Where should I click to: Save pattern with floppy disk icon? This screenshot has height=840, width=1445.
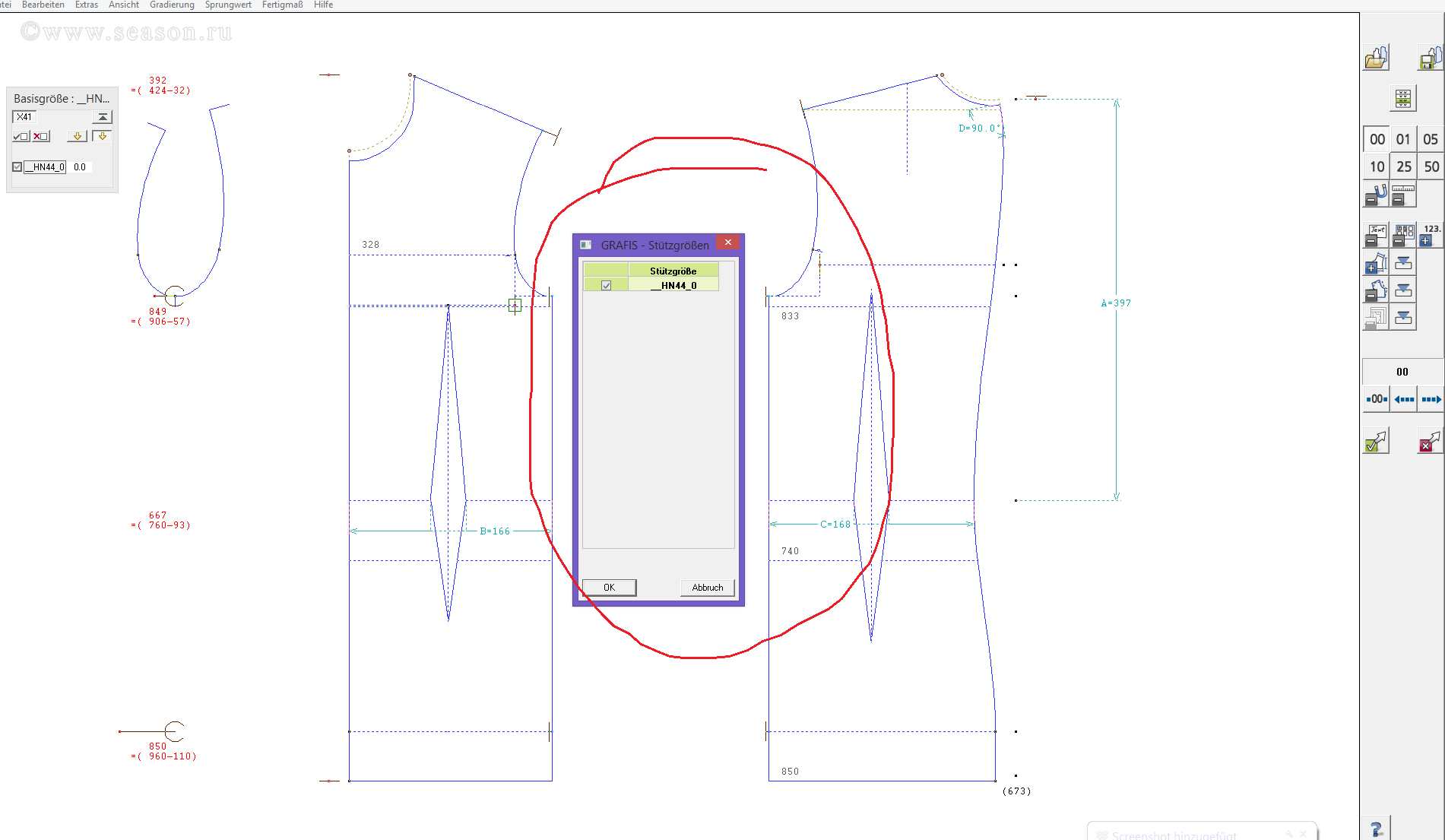(x=1430, y=58)
